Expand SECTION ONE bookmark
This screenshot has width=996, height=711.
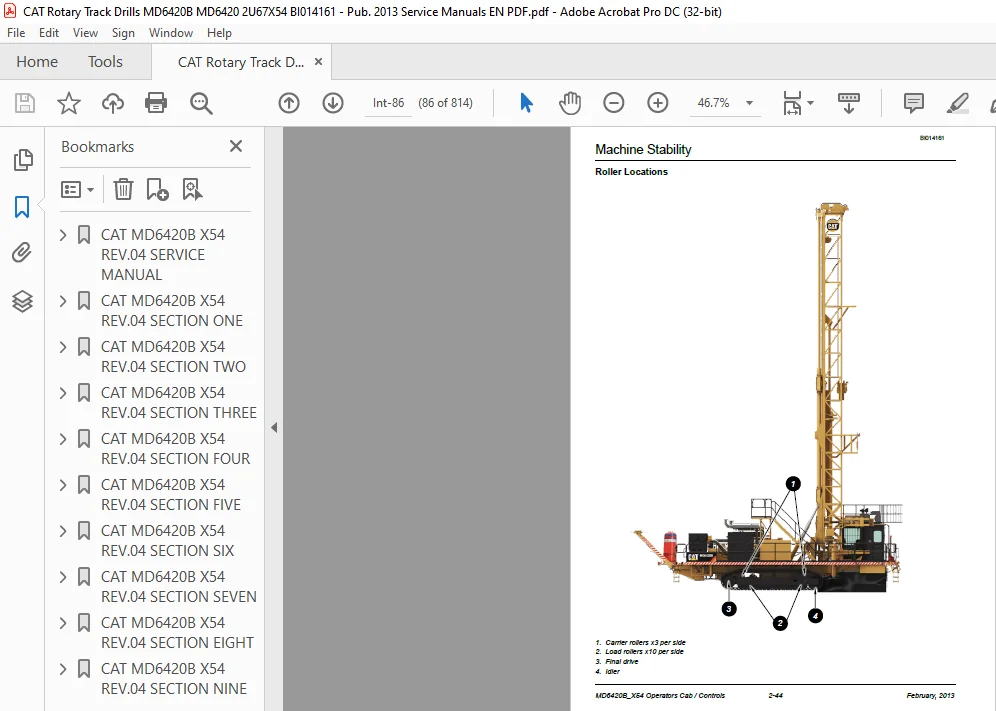(63, 301)
